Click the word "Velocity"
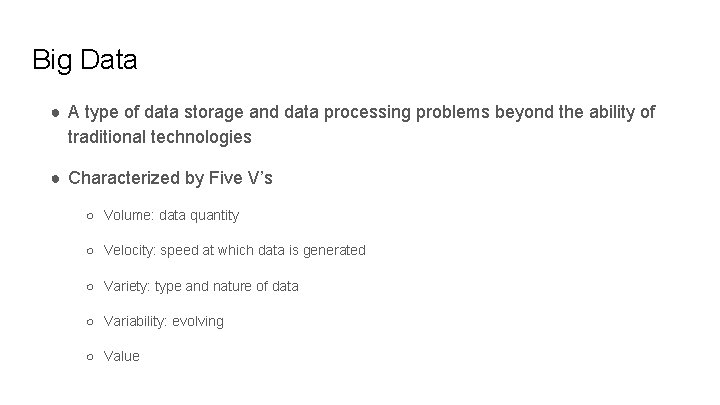 pos(129,250)
